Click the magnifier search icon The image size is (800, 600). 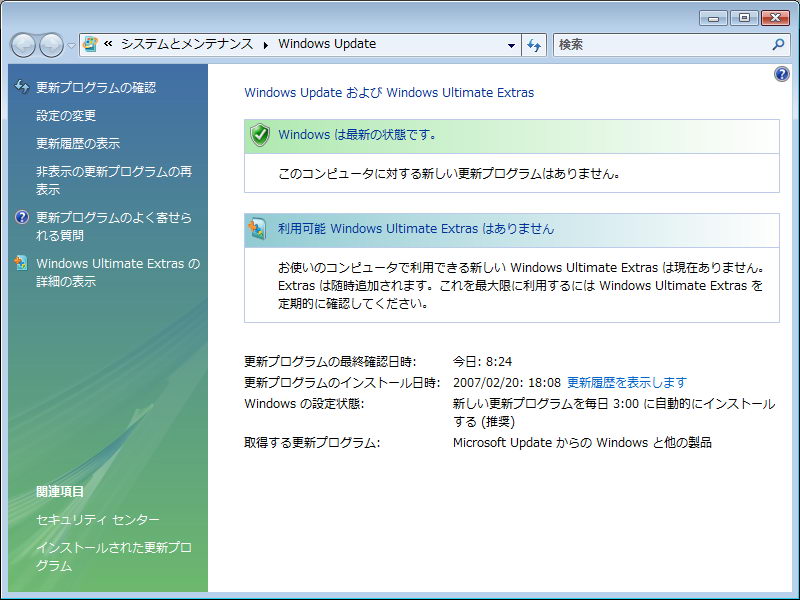coord(778,44)
